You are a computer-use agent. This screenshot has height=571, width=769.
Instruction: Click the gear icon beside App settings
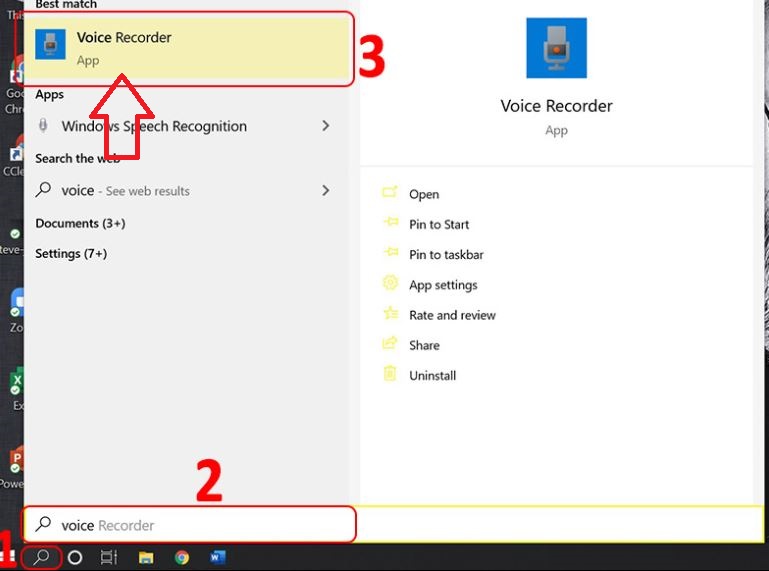click(x=390, y=283)
